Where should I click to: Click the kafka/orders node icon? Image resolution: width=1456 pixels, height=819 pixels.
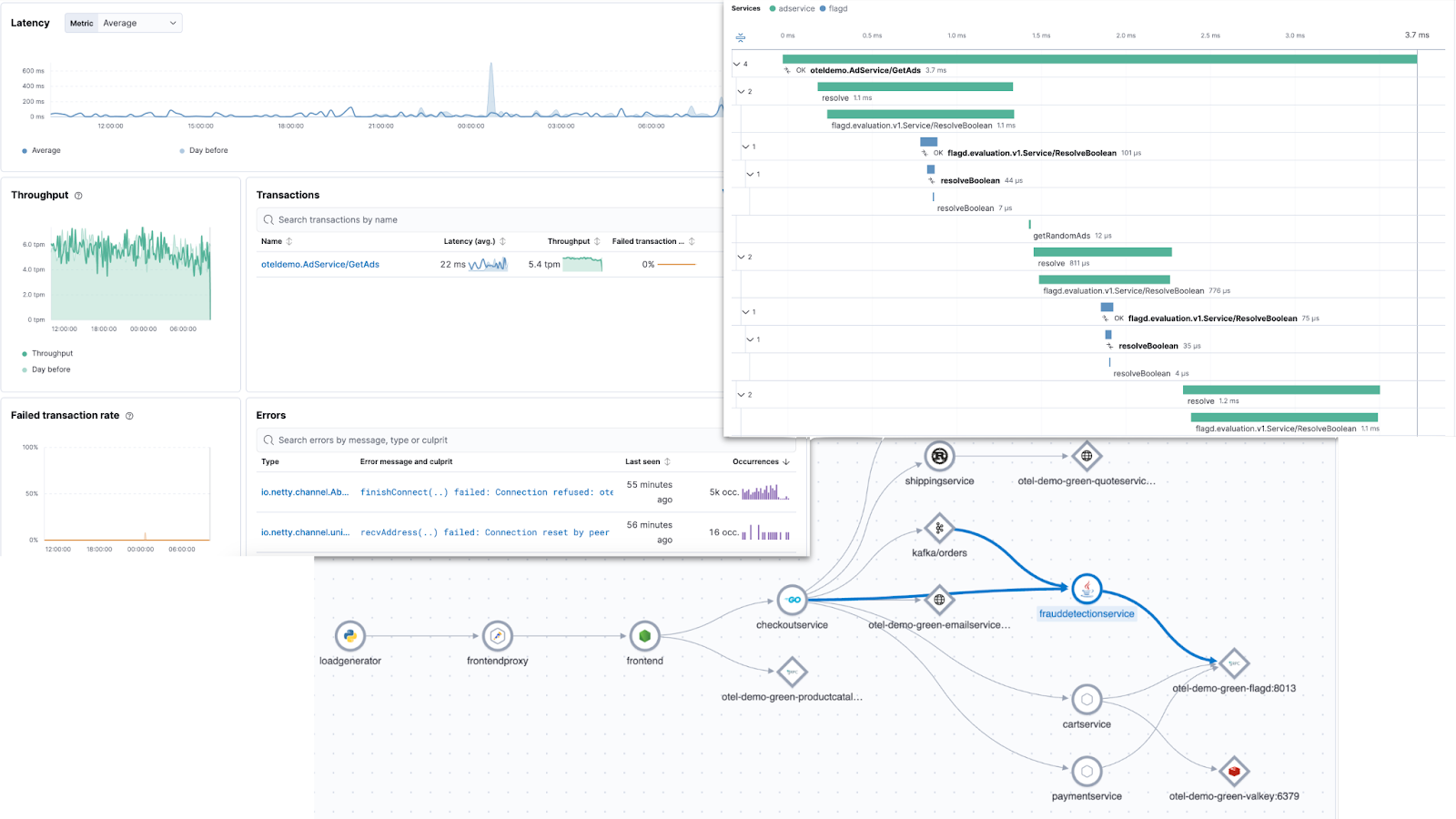coord(939,528)
